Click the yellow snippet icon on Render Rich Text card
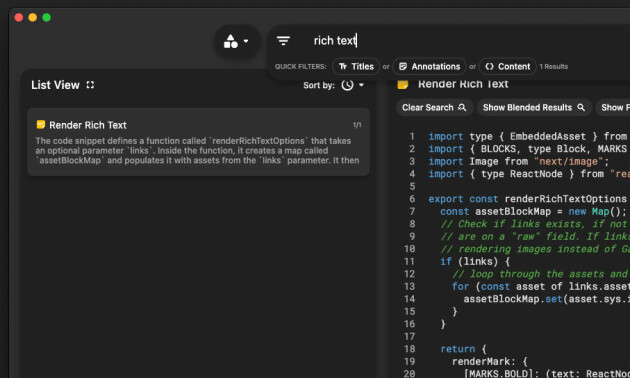Screen dimensions: 630x378 coord(41,125)
